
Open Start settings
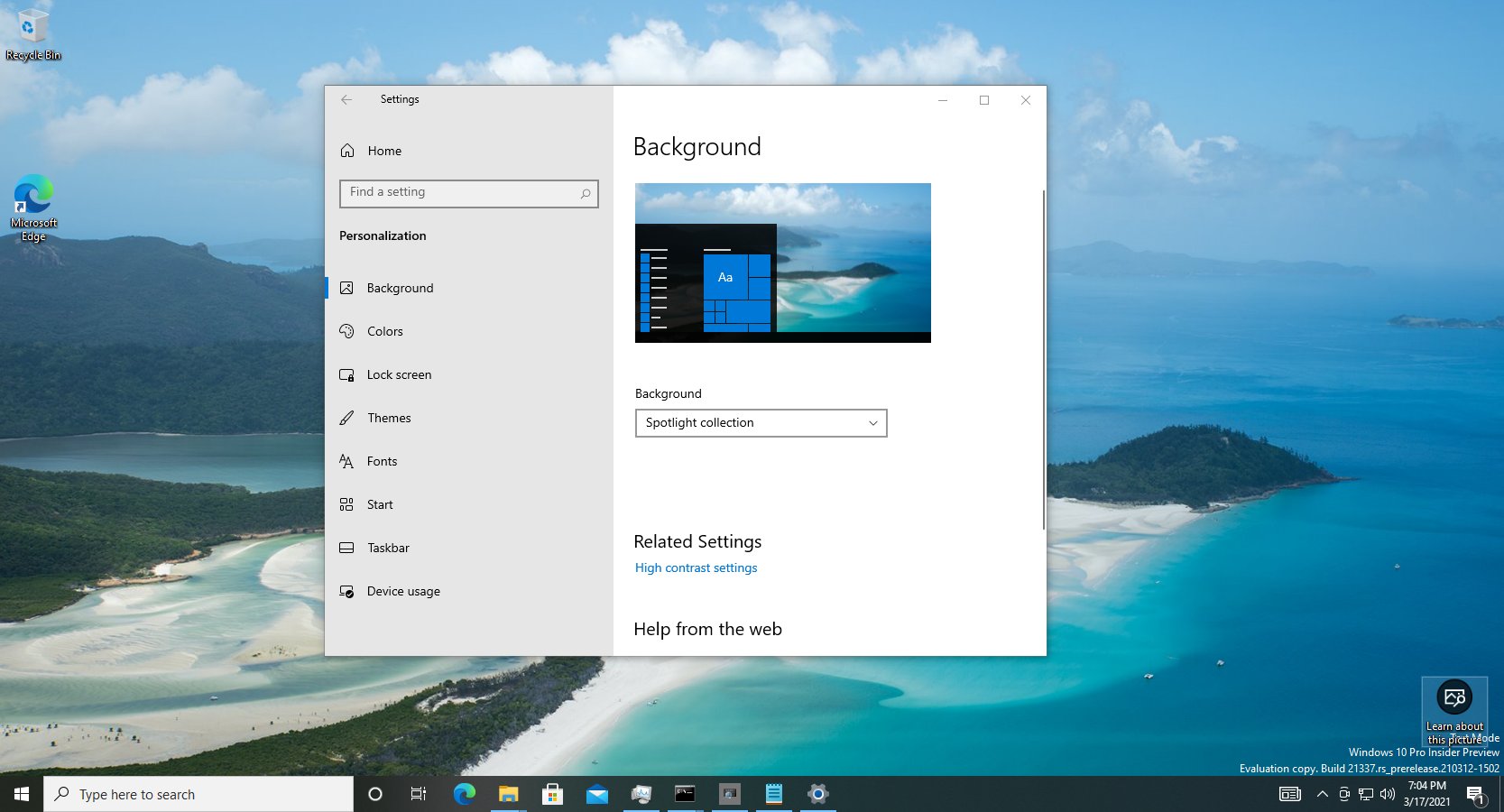pos(380,504)
